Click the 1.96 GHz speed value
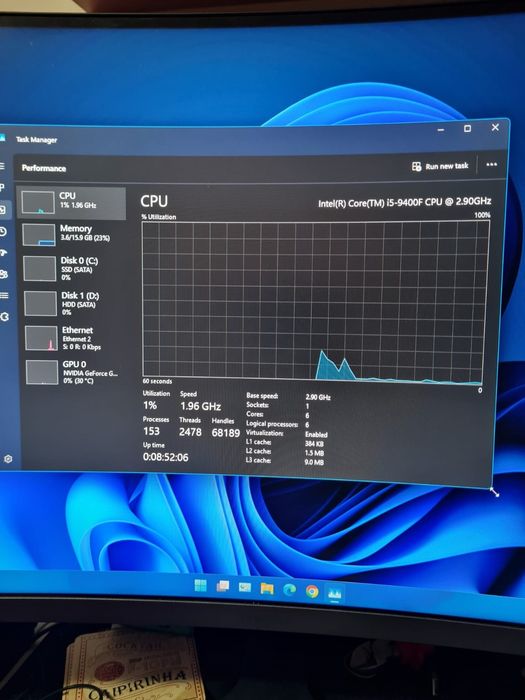The height and width of the screenshot is (700, 525). coord(200,406)
